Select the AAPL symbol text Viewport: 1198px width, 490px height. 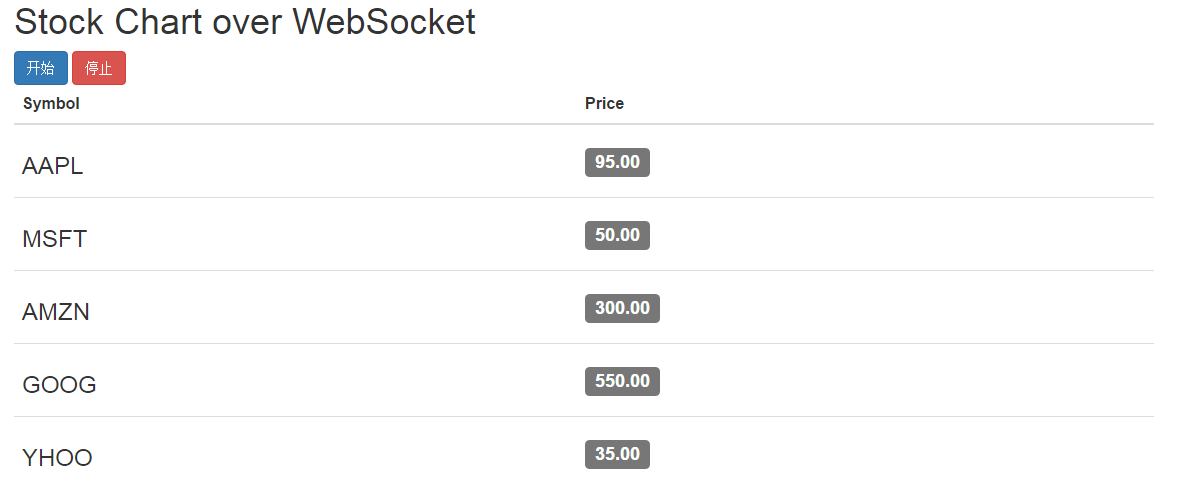click(x=53, y=167)
